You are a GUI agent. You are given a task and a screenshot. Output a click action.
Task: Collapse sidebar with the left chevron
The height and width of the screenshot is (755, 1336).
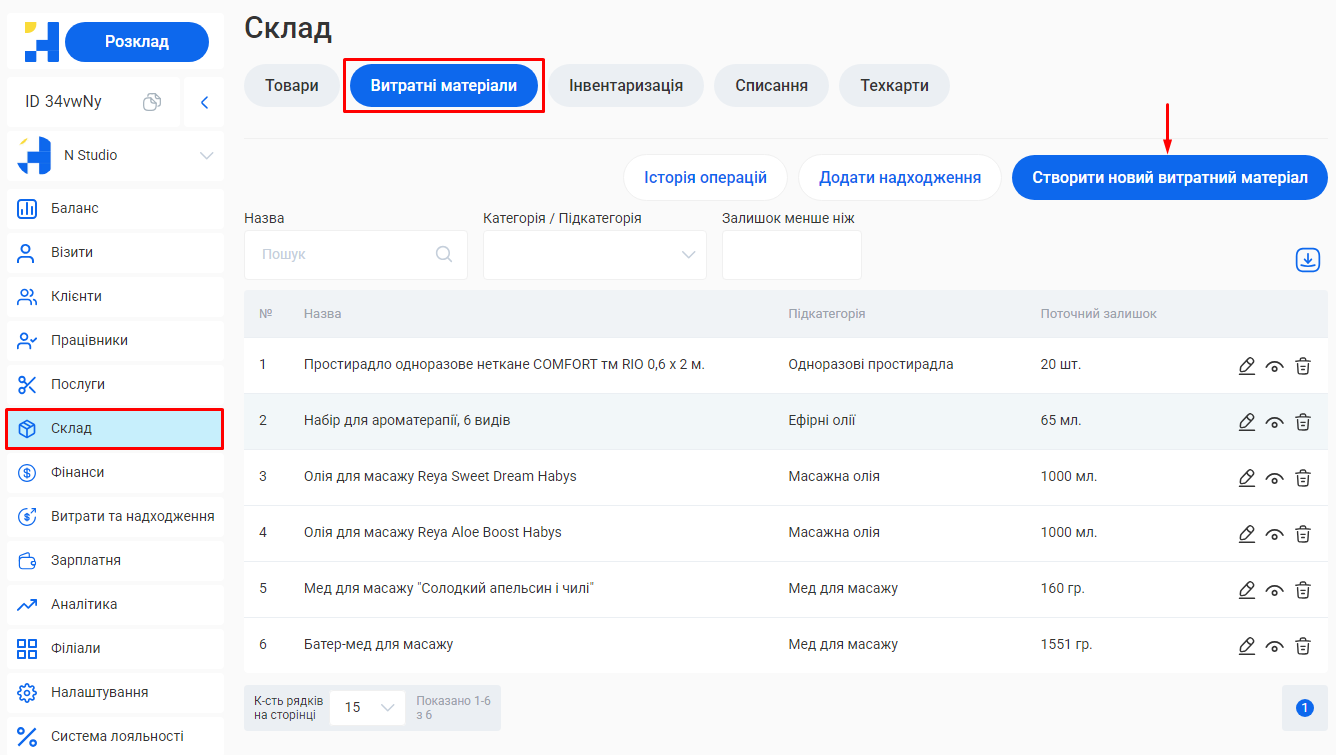click(204, 102)
